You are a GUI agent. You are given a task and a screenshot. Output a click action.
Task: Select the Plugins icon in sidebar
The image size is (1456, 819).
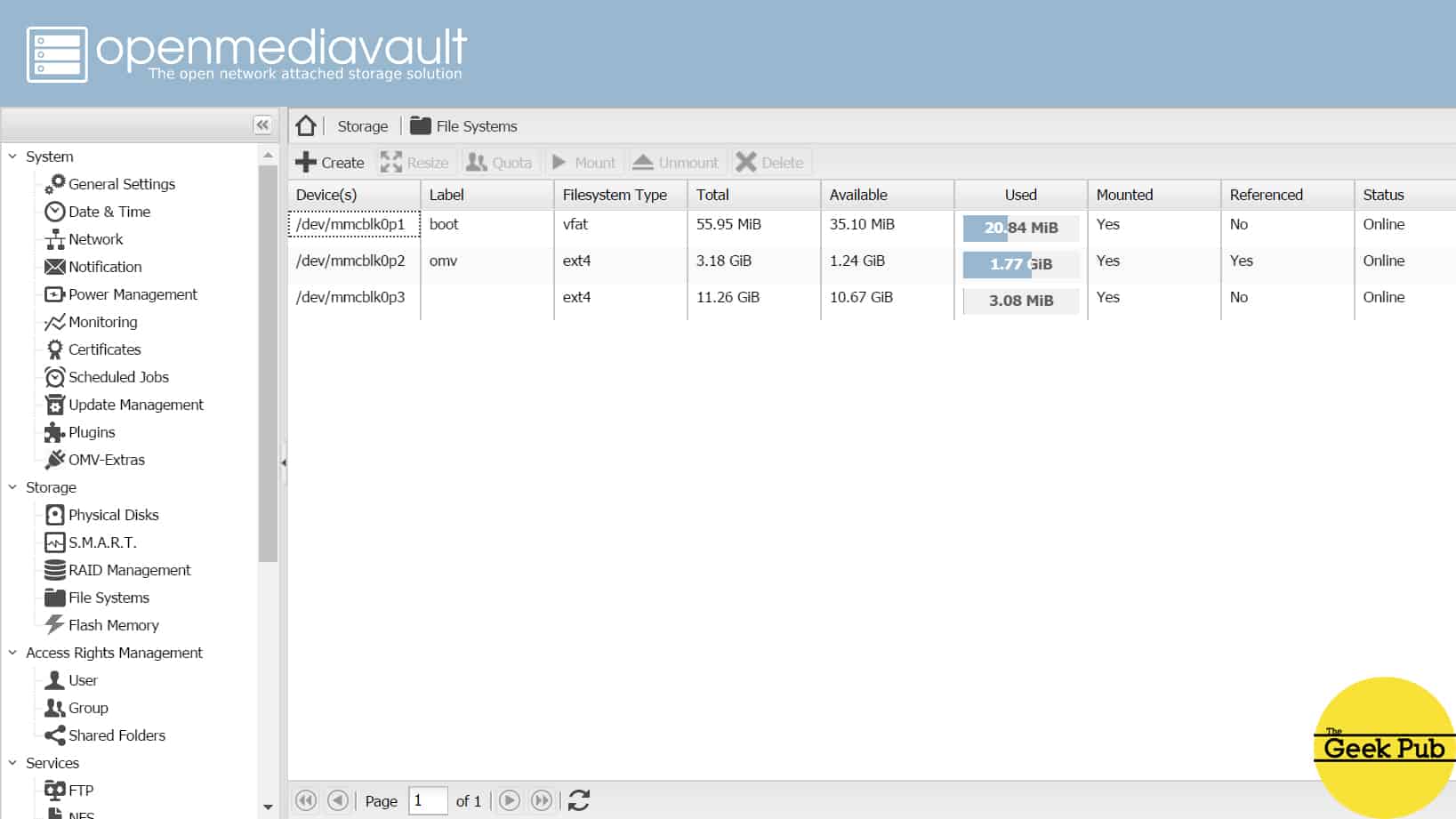pos(55,432)
